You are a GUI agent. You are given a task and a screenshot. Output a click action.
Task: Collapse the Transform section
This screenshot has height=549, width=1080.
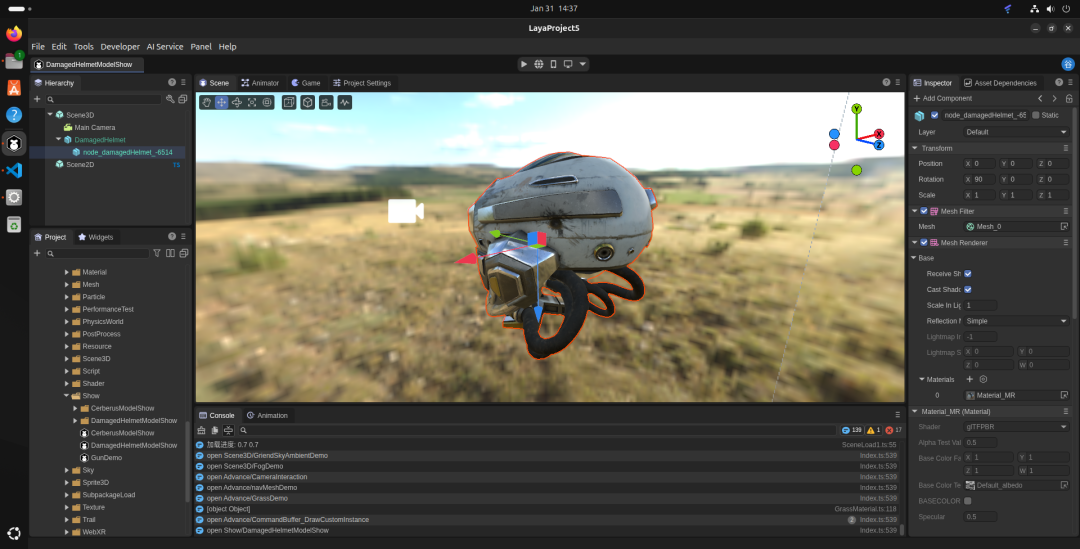tap(915, 148)
